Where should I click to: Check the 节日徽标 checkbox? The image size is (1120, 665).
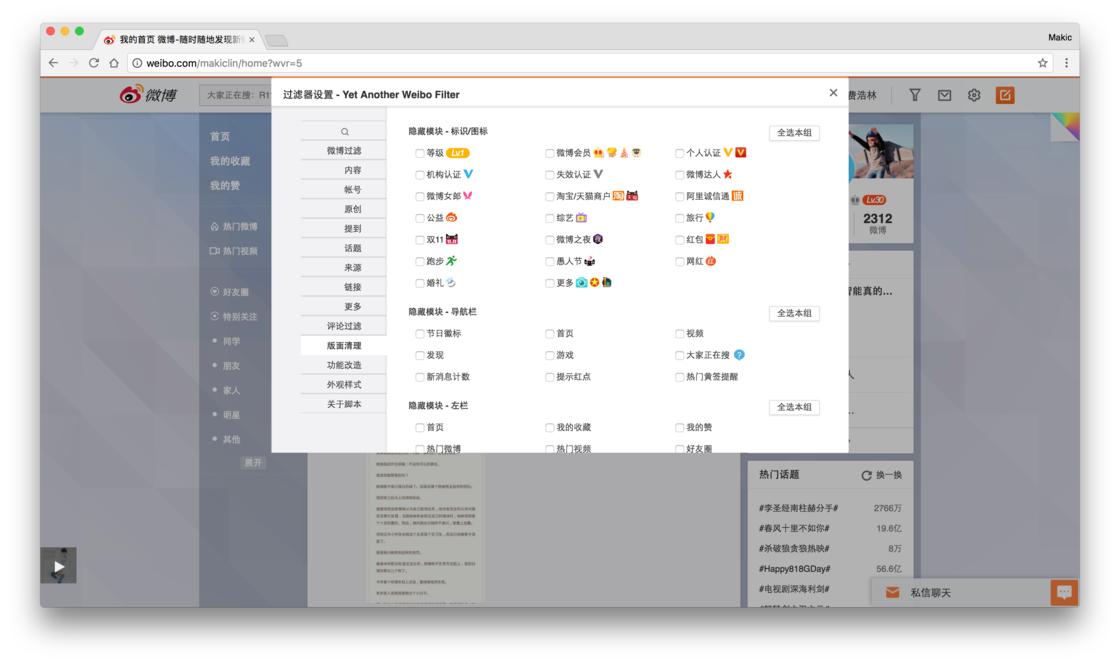420,334
